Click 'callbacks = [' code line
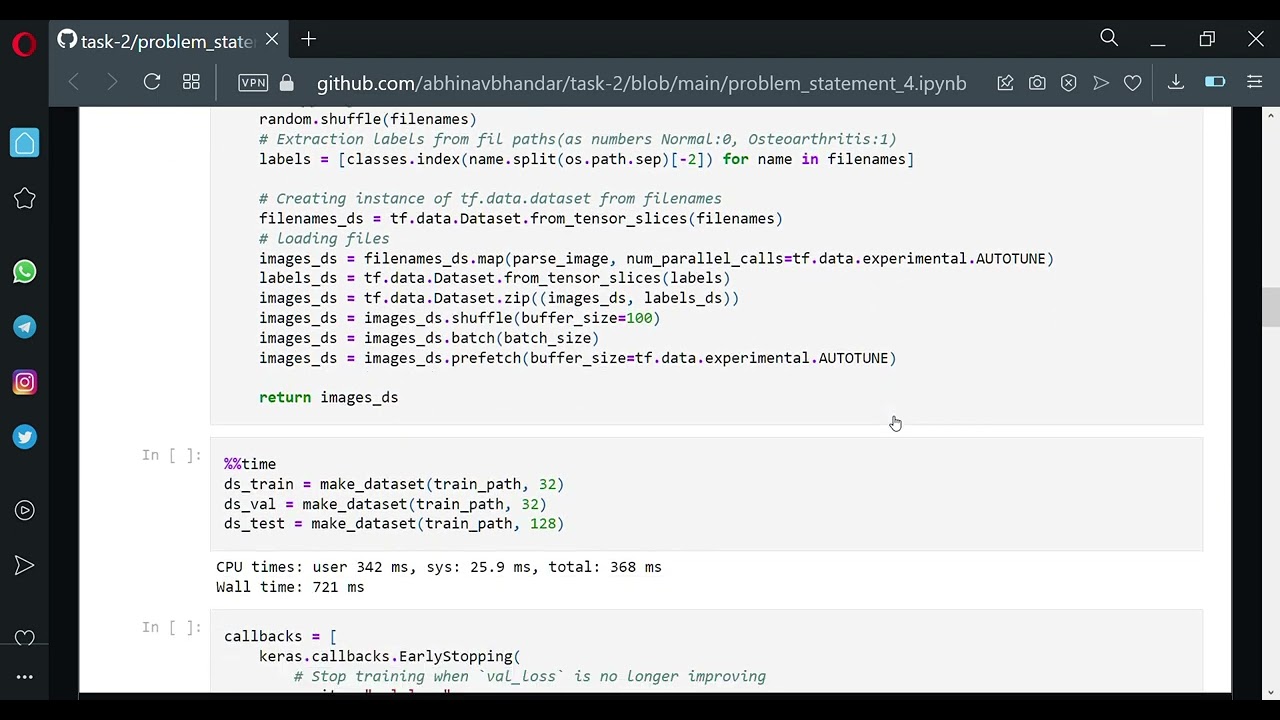The width and height of the screenshot is (1280, 720). coord(280,636)
